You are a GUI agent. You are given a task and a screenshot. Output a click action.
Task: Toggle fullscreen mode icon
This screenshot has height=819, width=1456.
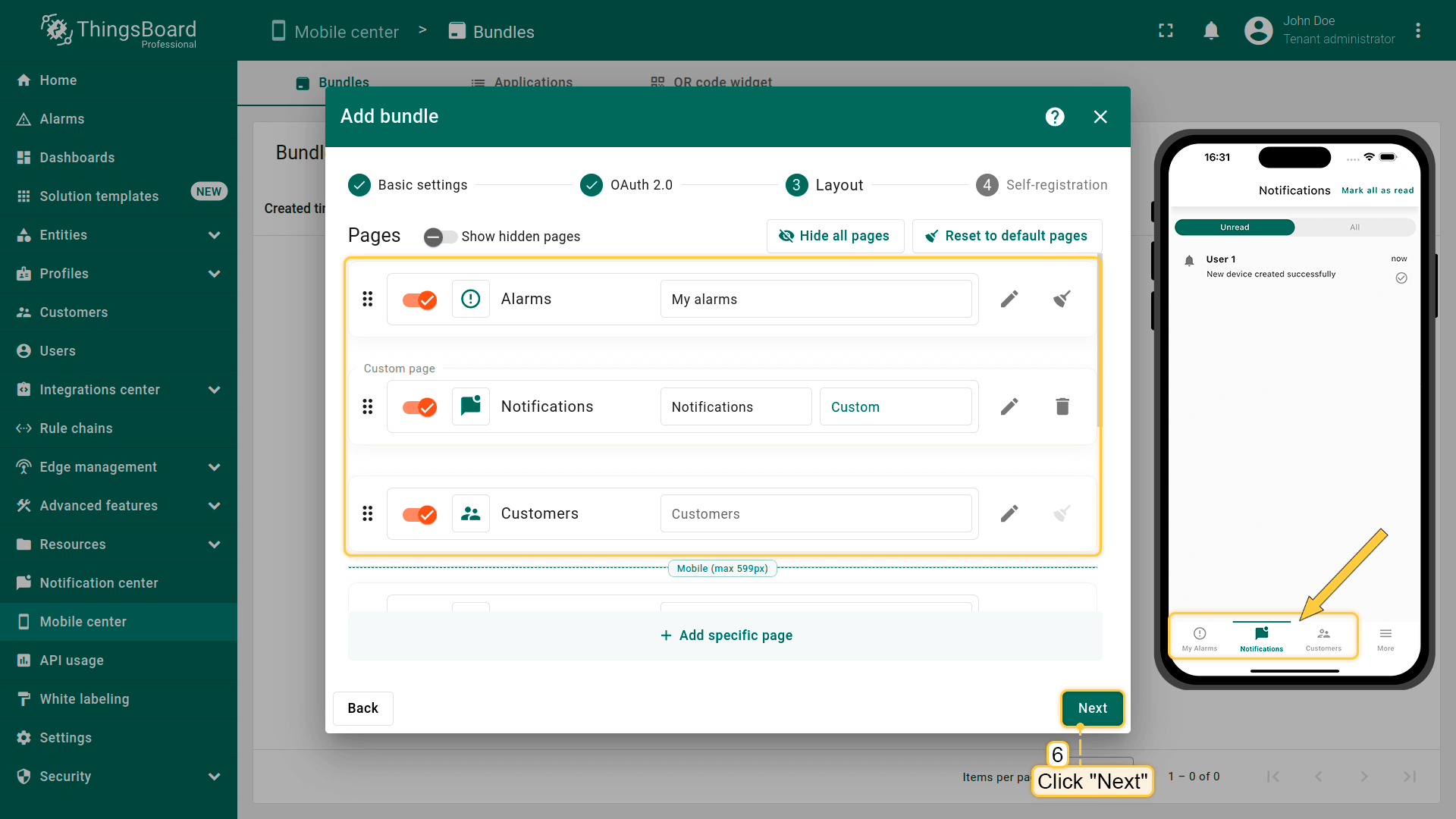[1166, 31]
